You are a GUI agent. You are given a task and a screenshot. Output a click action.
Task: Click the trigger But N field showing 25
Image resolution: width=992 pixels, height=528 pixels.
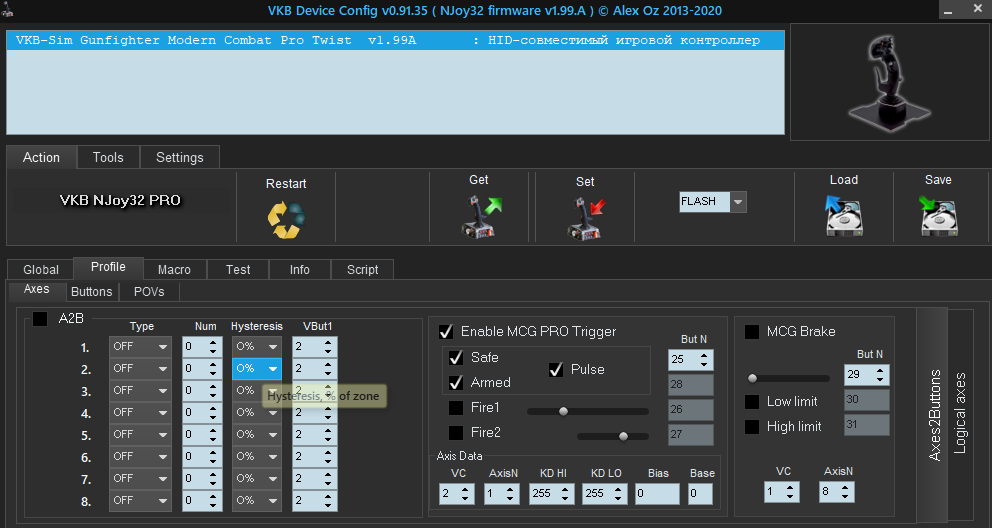pos(691,360)
